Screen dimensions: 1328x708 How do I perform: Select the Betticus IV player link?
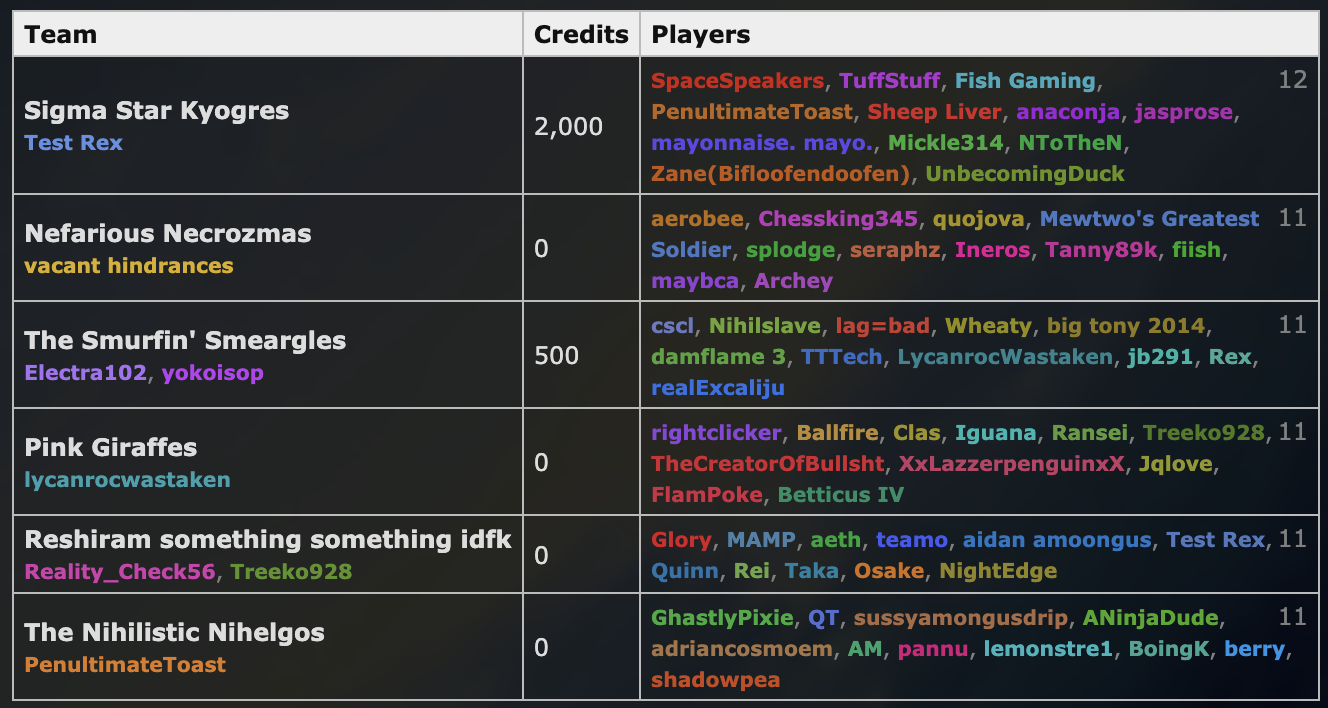coord(841,495)
